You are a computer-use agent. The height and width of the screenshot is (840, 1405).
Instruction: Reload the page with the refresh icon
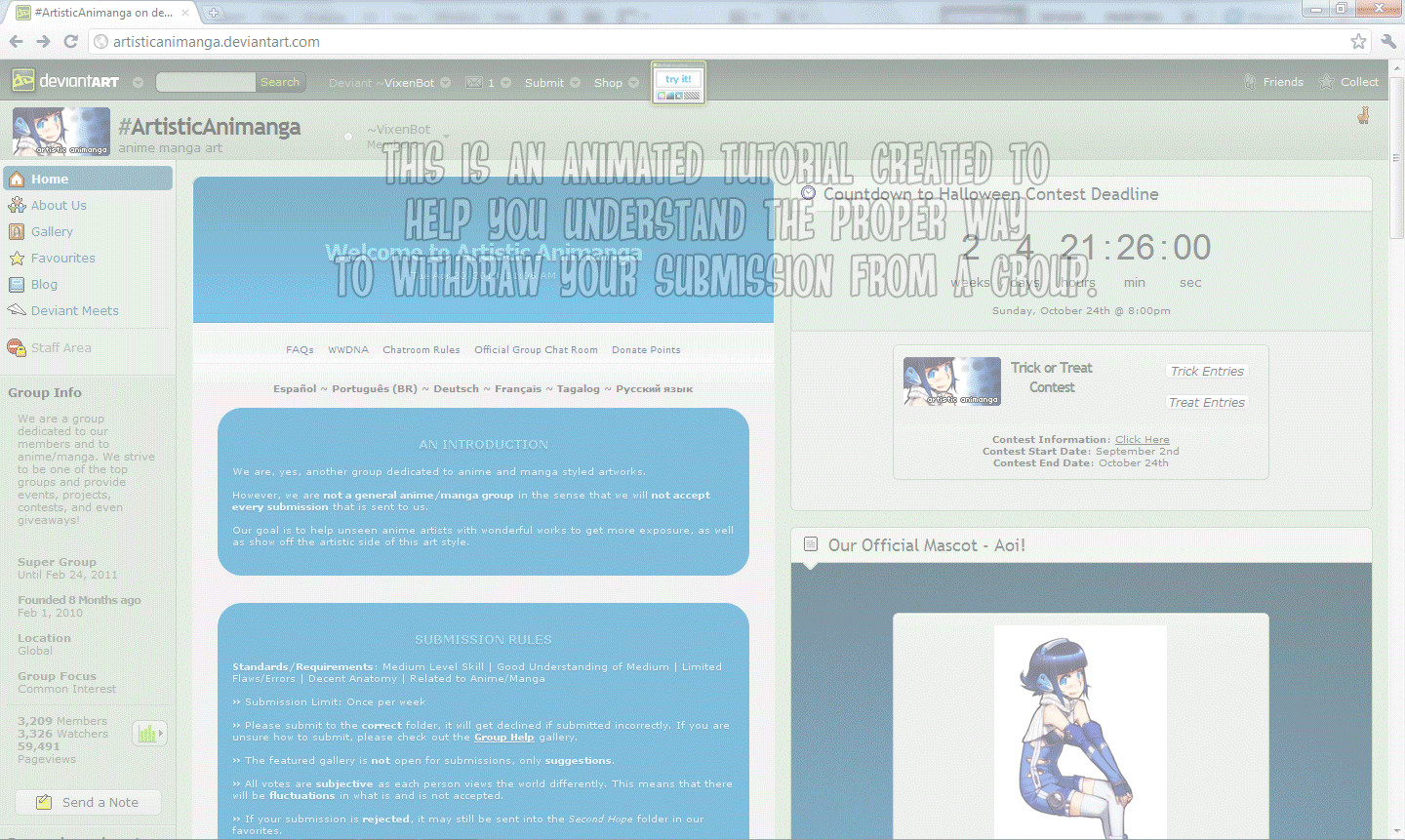pyautogui.click(x=70, y=41)
